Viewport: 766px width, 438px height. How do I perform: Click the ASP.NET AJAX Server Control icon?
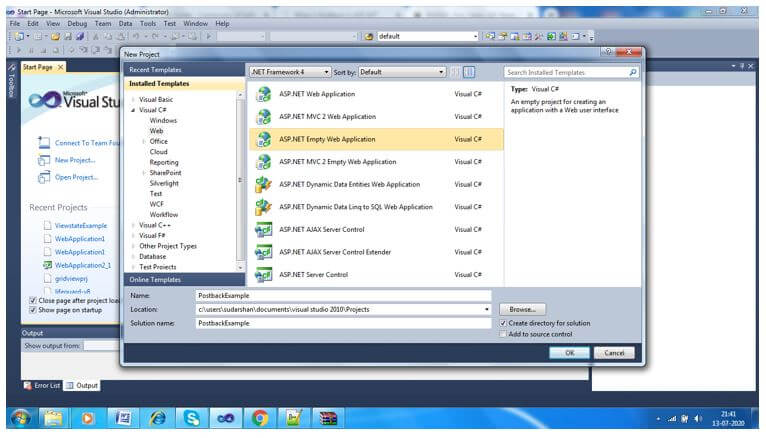pyautogui.click(x=263, y=229)
